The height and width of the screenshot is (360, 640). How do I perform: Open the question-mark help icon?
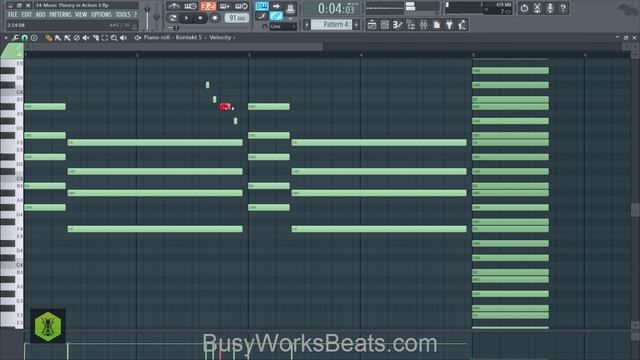pos(563,8)
